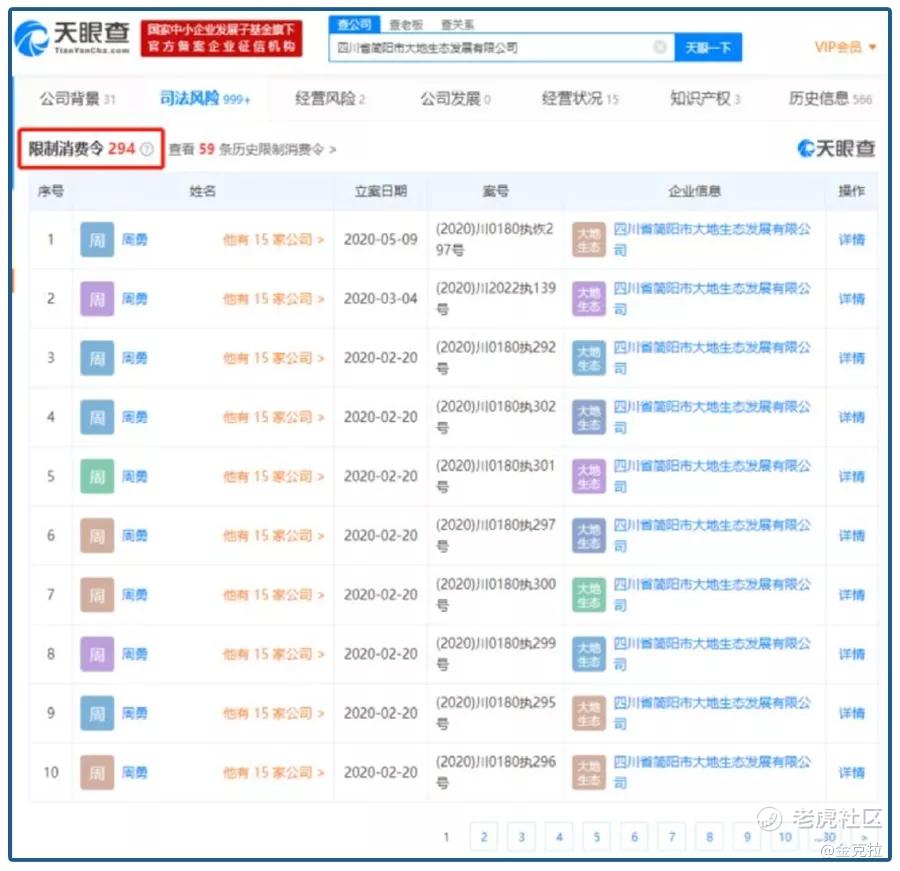
Task: Expand 他有 15 家公司 in row 10
Action: click(x=274, y=772)
